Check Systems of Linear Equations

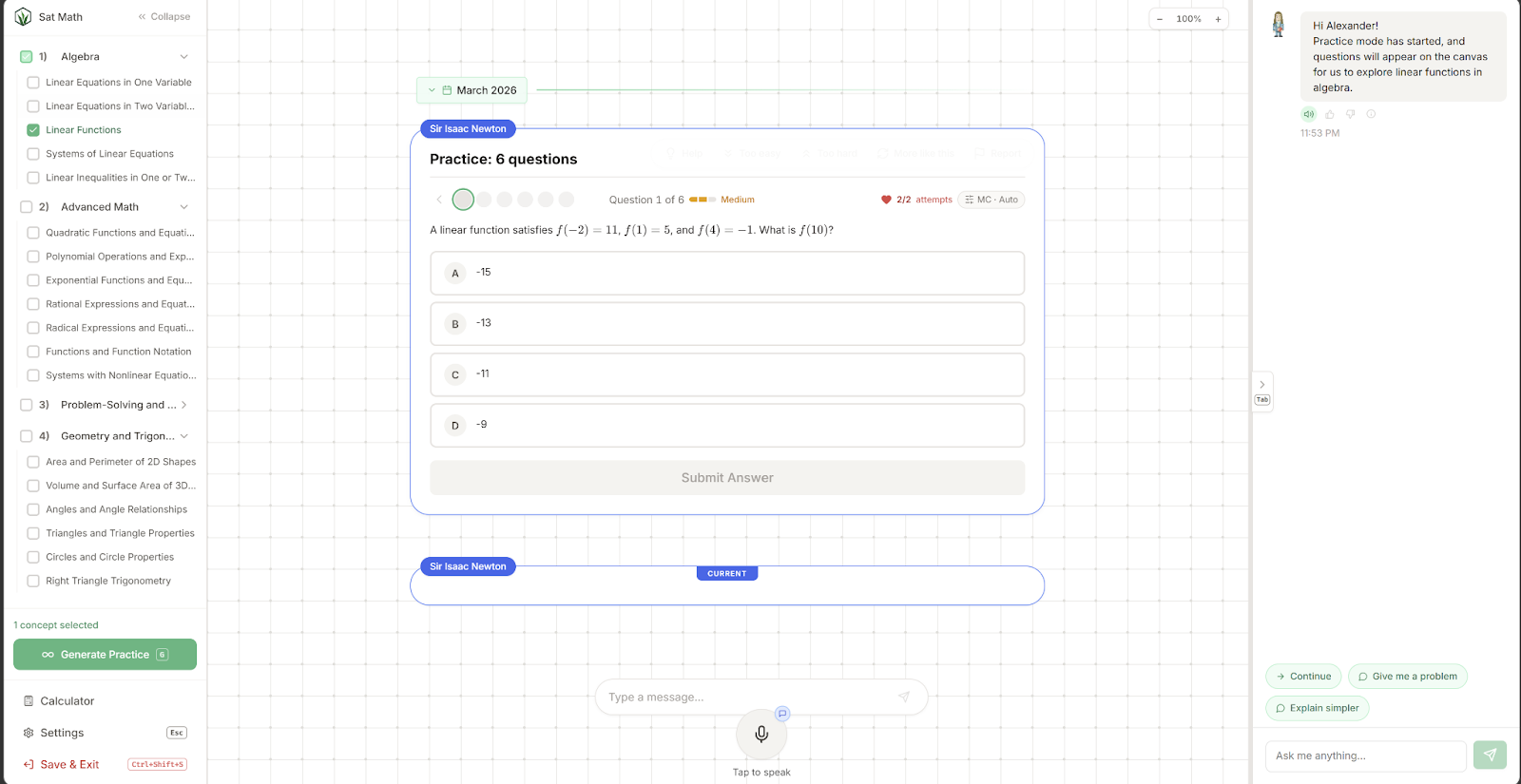click(33, 154)
